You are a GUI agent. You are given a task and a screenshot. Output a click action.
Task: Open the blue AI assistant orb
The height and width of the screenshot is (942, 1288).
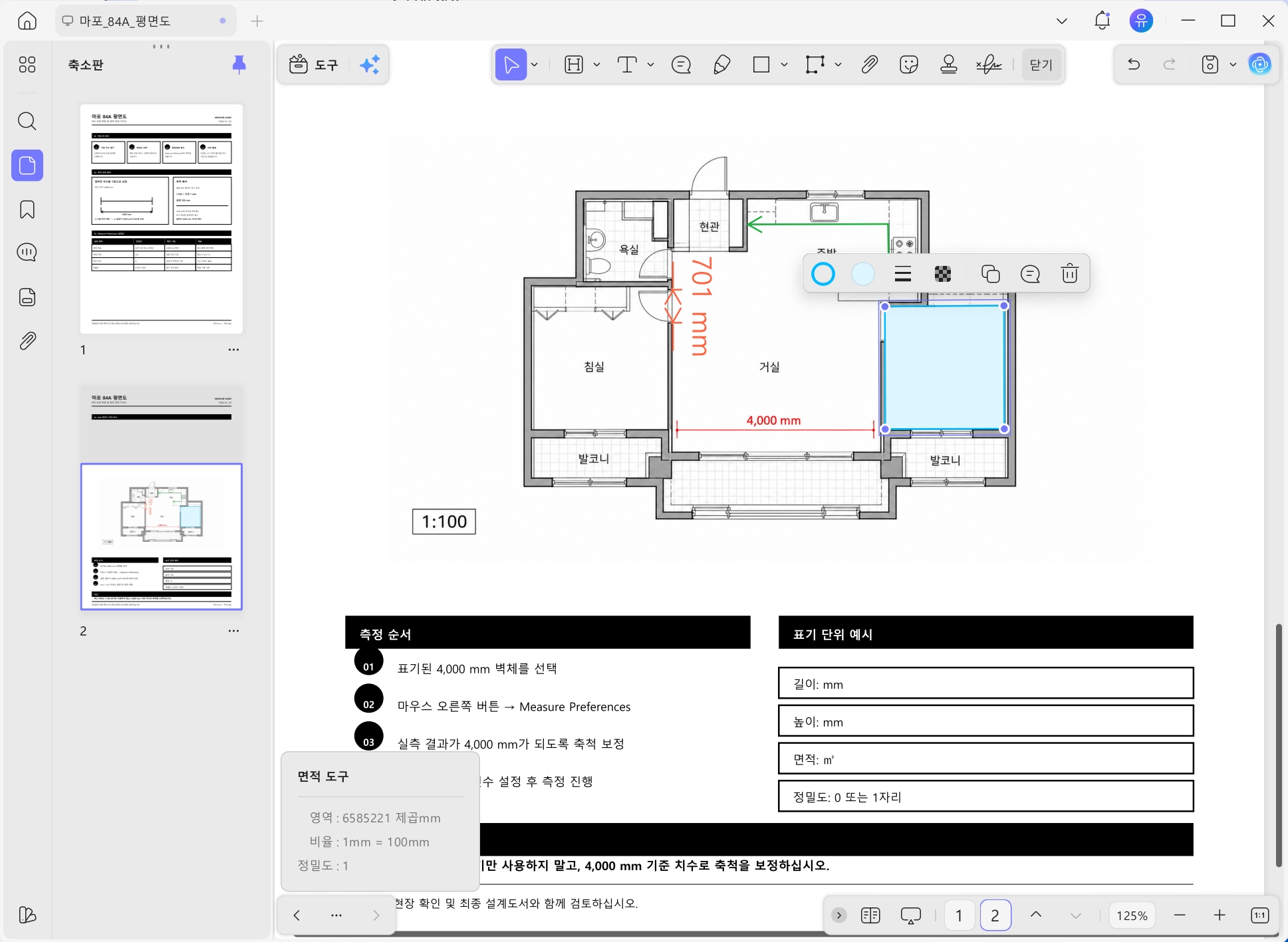coord(1259,64)
